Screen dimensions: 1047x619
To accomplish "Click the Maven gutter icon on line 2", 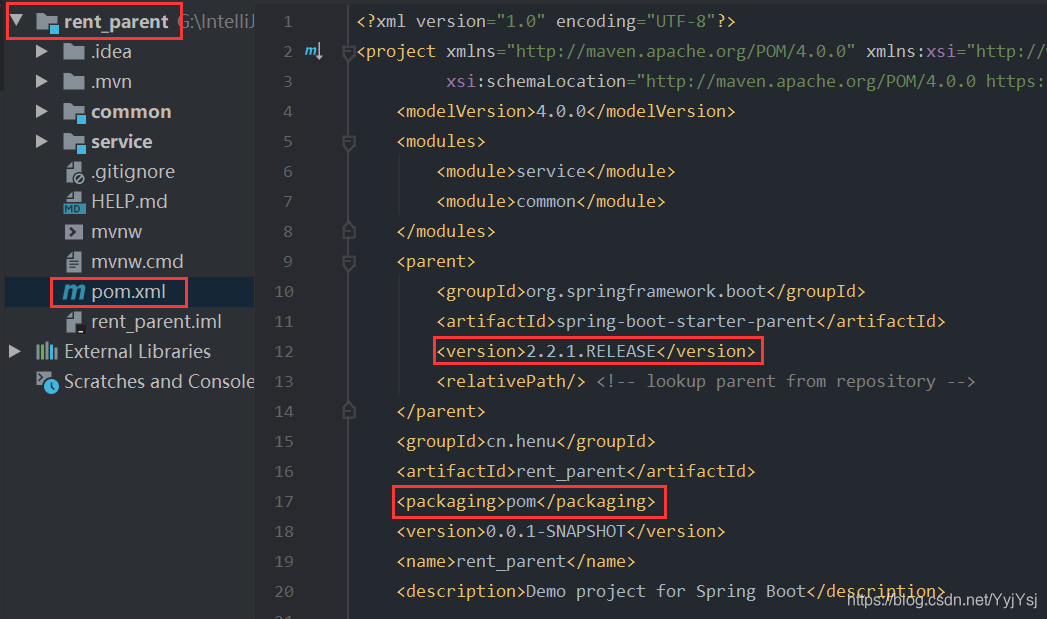I will point(314,51).
